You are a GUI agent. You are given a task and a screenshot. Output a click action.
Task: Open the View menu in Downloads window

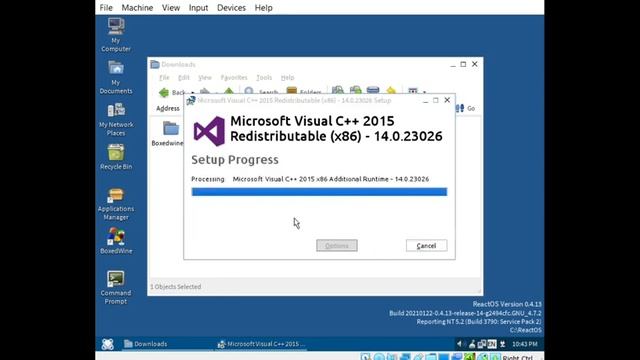pyautogui.click(x=205, y=78)
